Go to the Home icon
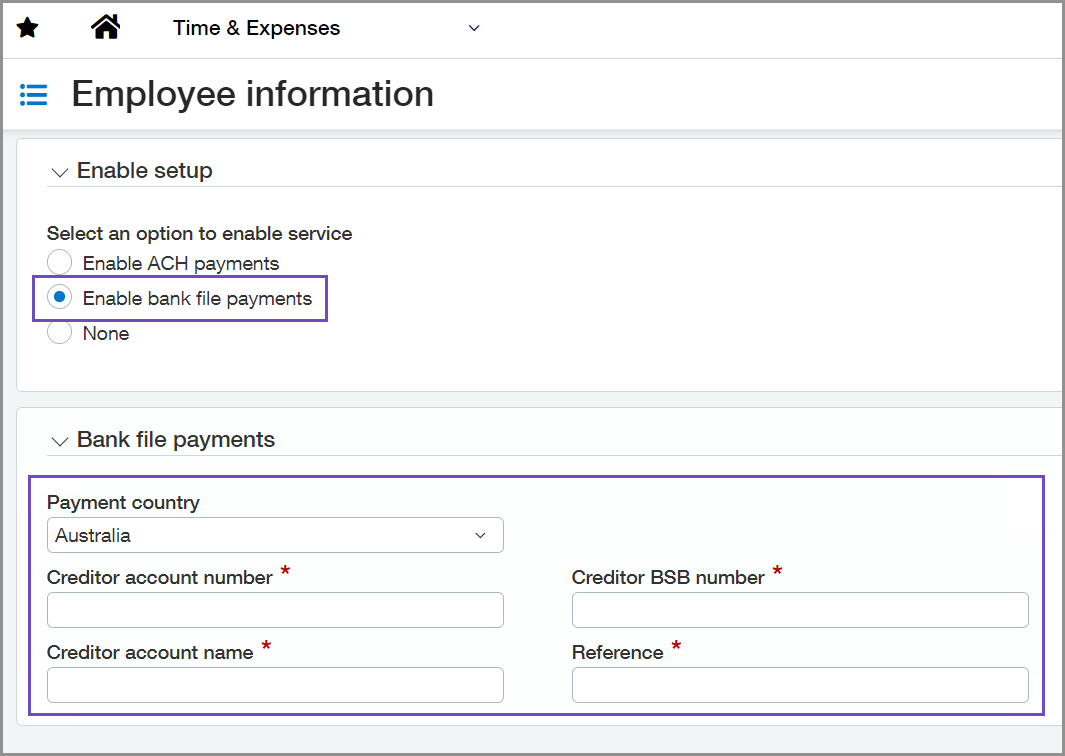This screenshot has width=1065, height=756. coord(105,28)
